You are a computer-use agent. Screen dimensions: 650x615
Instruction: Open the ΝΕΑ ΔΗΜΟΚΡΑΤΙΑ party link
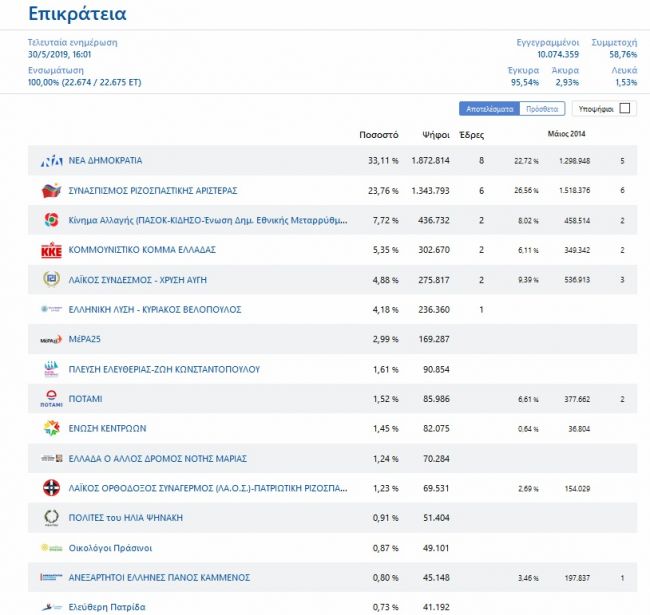tap(105, 161)
